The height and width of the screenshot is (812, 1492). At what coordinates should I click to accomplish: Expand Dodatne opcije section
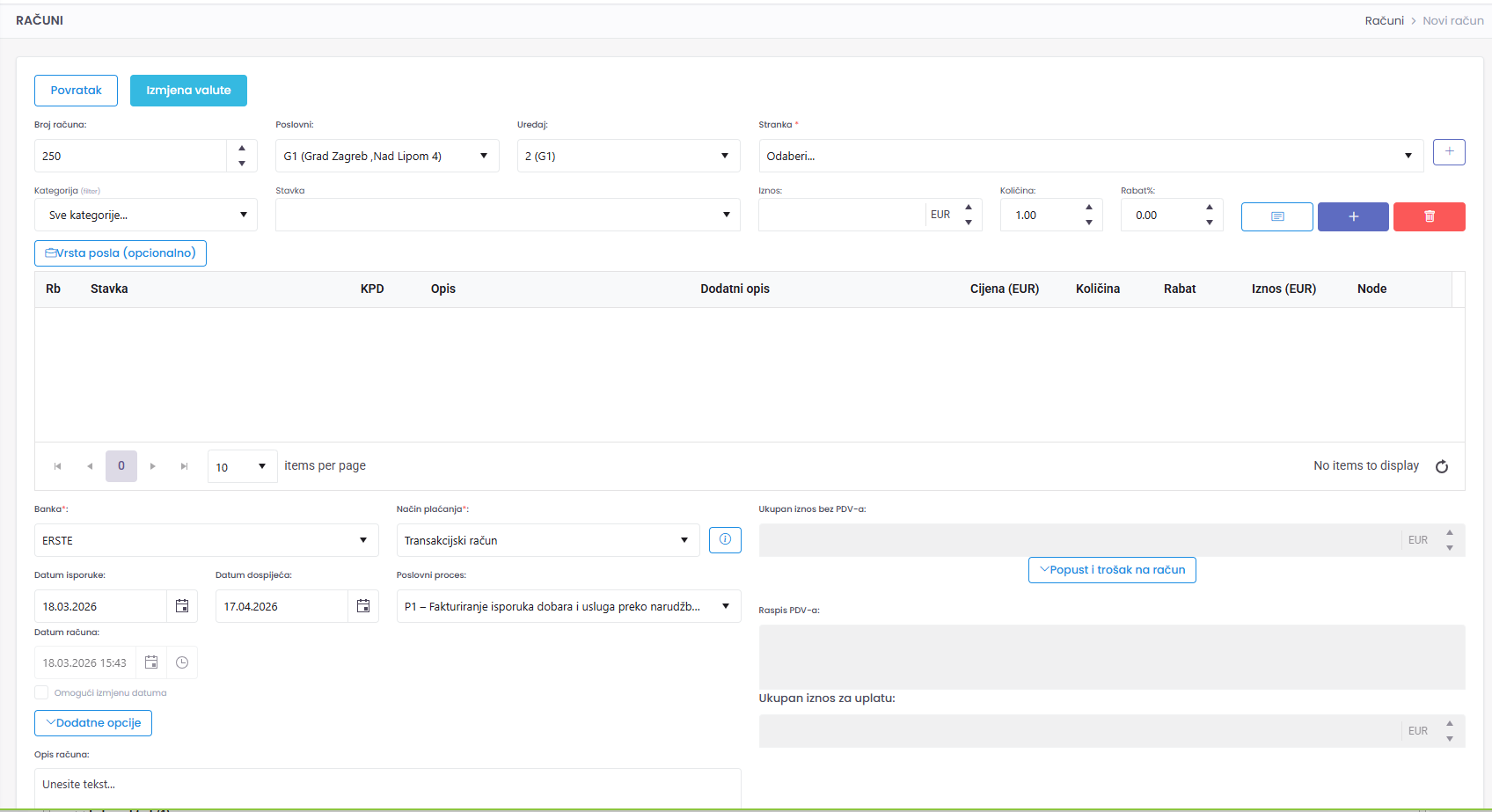(x=93, y=723)
